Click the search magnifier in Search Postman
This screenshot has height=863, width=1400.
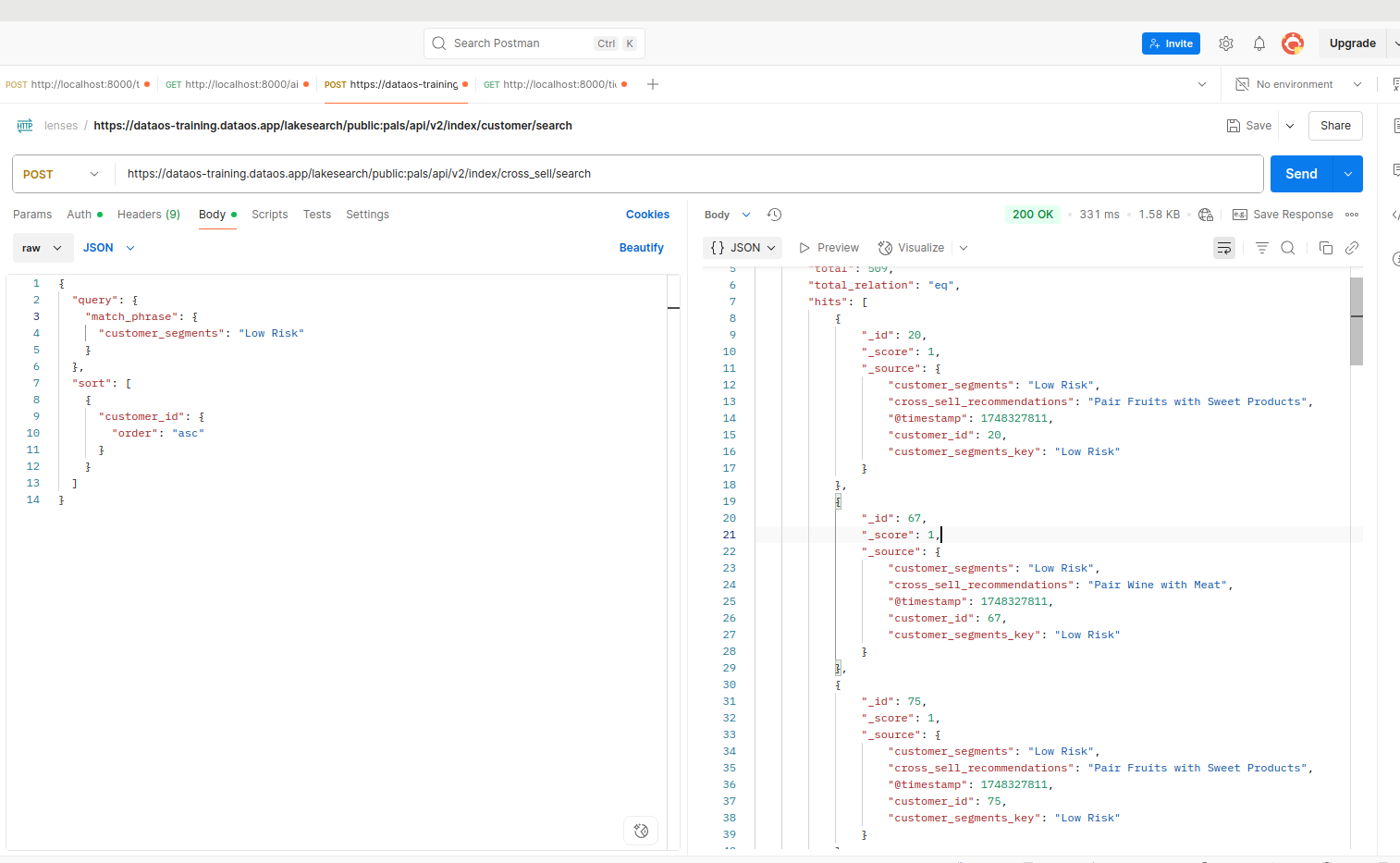[x=439, y=43]
